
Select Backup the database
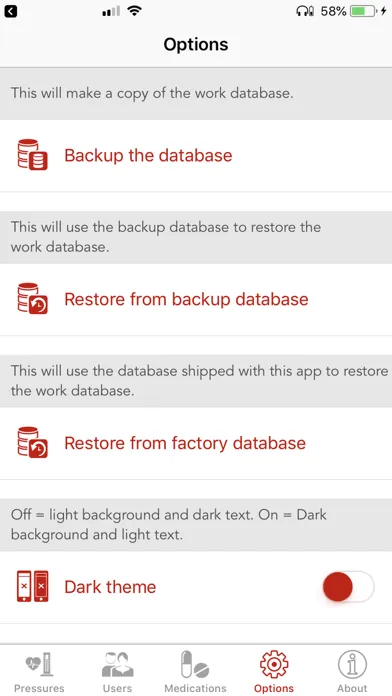(x=148, y=155)
